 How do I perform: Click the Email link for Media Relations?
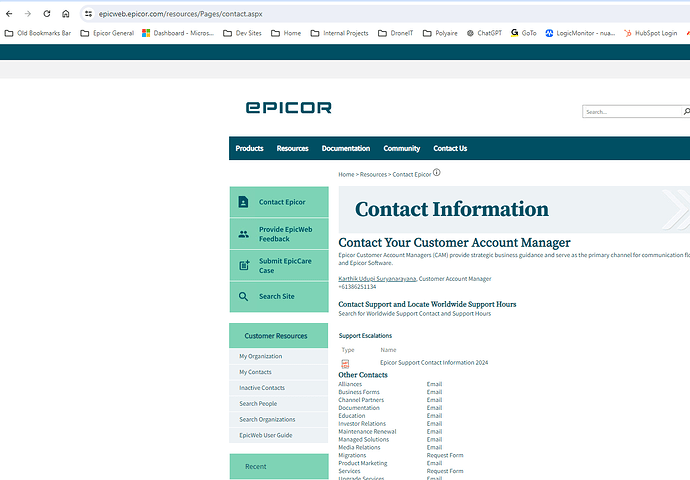pyautogui.click(x=434, y=447)
